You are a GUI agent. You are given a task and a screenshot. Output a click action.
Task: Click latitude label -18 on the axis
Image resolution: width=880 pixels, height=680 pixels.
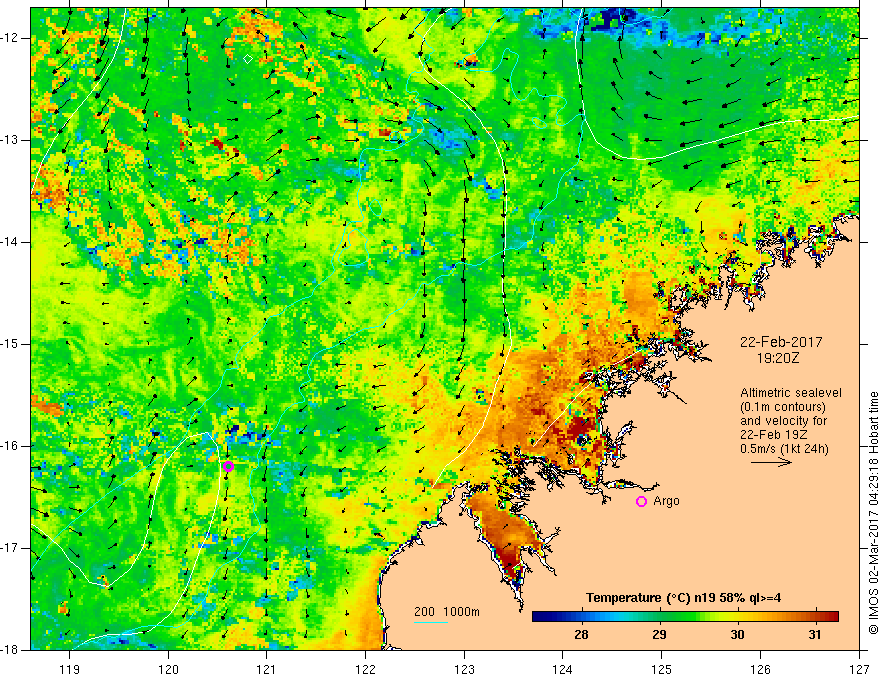[10, 650]
